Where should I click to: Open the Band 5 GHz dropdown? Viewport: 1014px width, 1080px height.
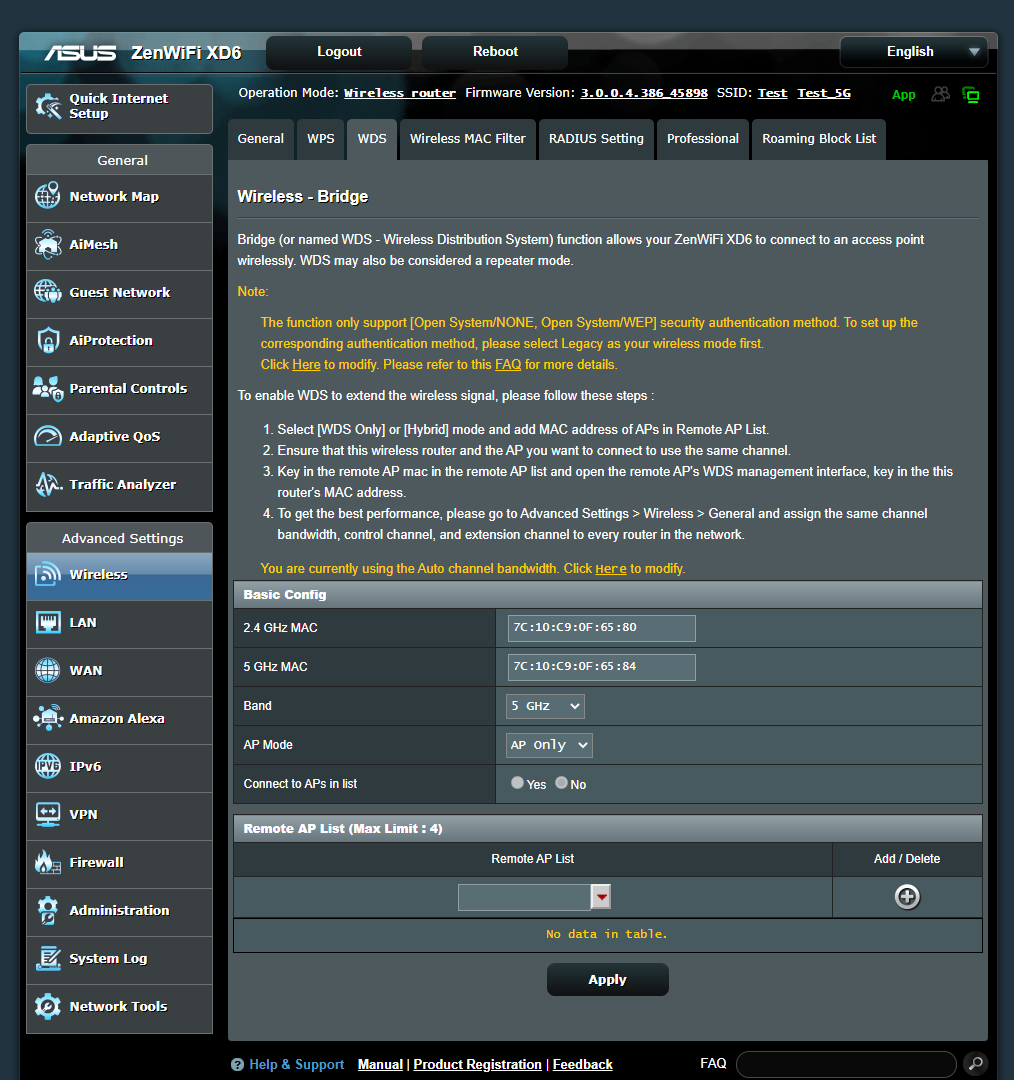click(x=545, y=706)
